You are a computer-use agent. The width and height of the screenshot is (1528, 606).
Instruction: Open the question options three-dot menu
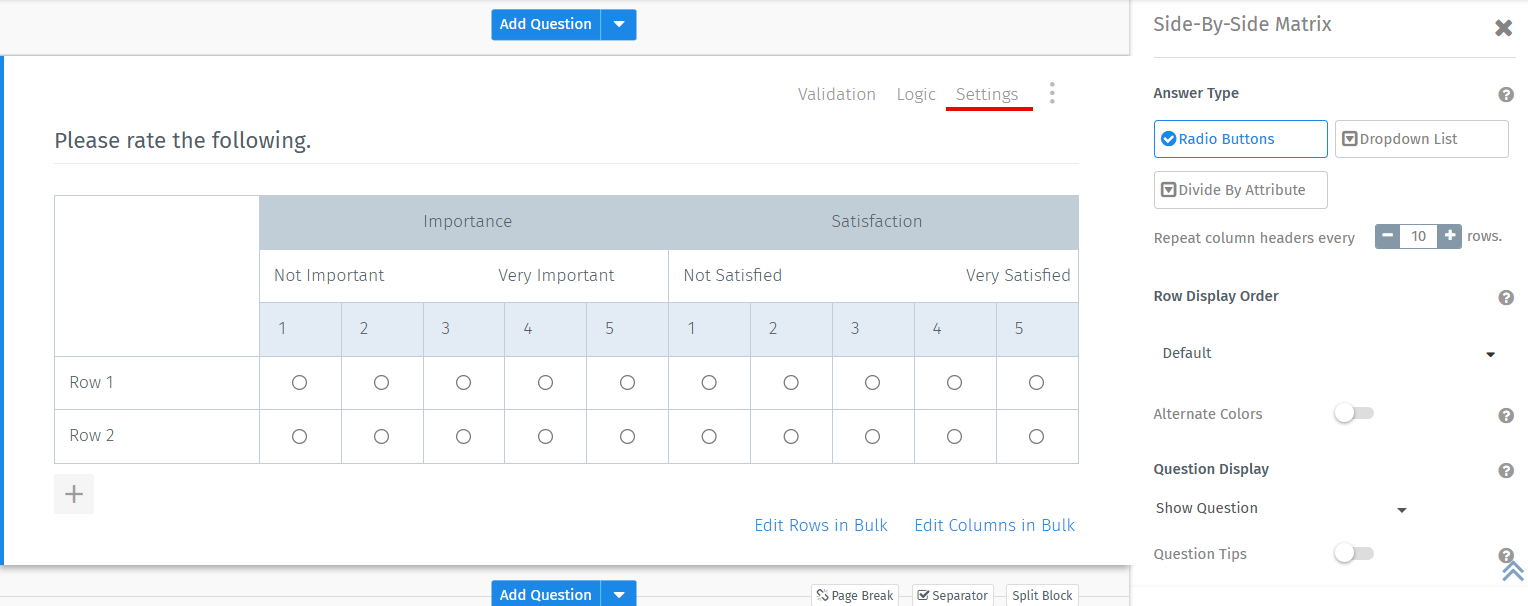[x=1052, y=92]
